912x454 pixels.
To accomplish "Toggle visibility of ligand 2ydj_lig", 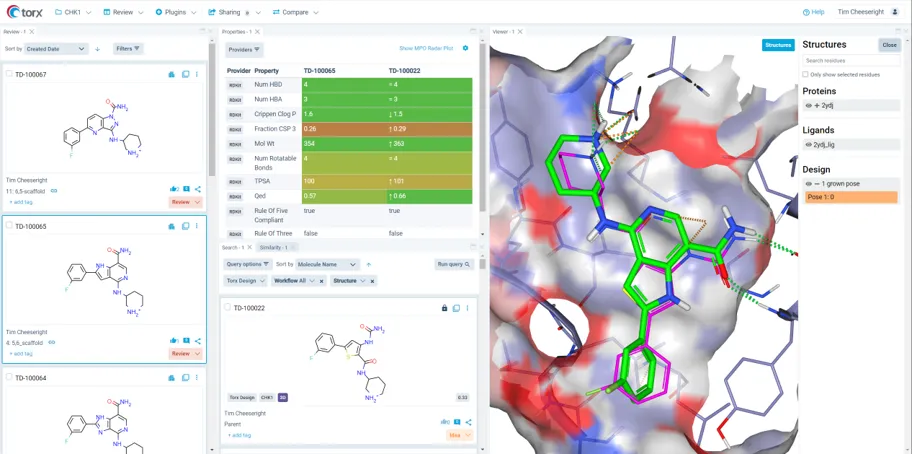I will click(x=808, y=145).
